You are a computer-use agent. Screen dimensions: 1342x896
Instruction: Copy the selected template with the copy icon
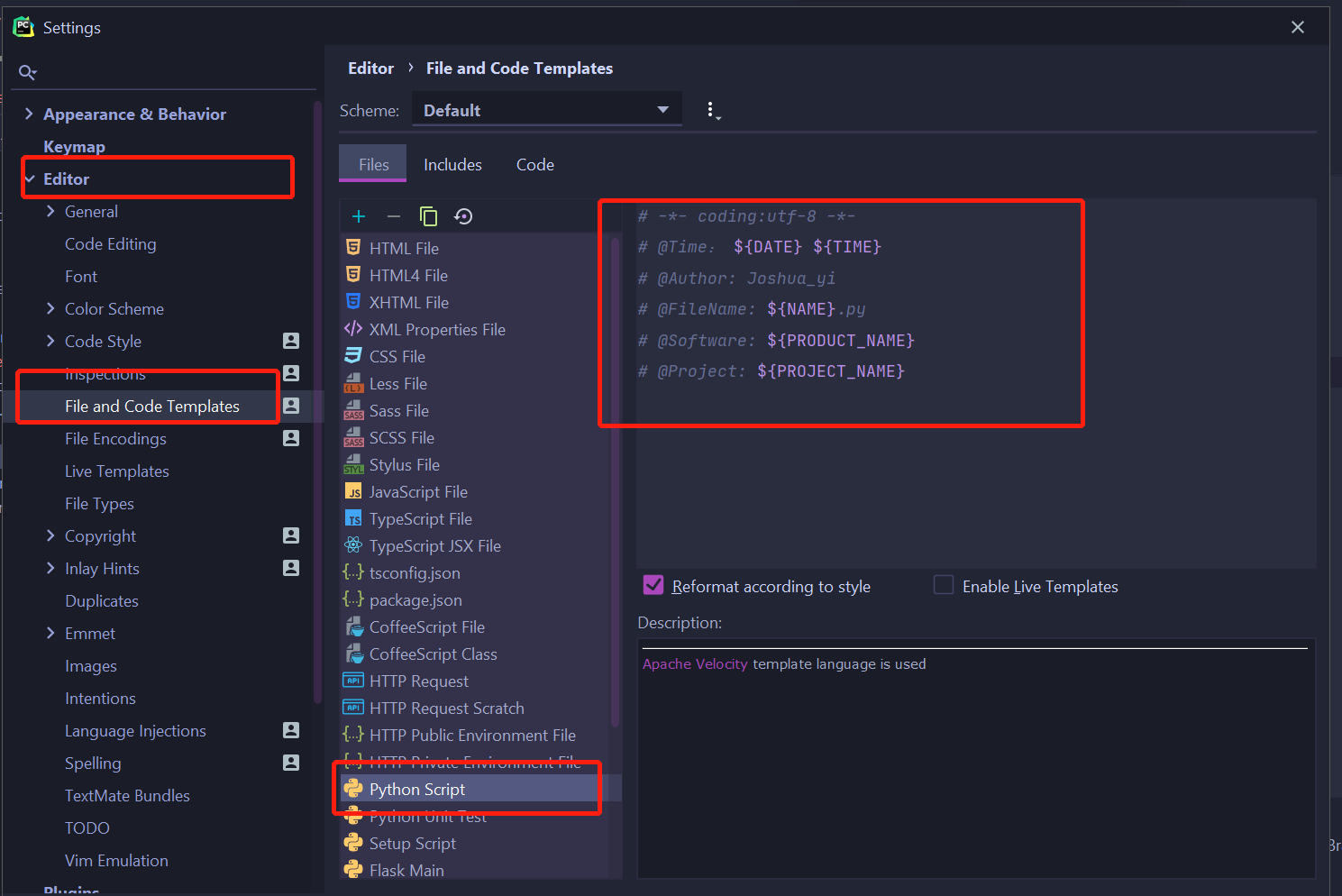(428, 216)
